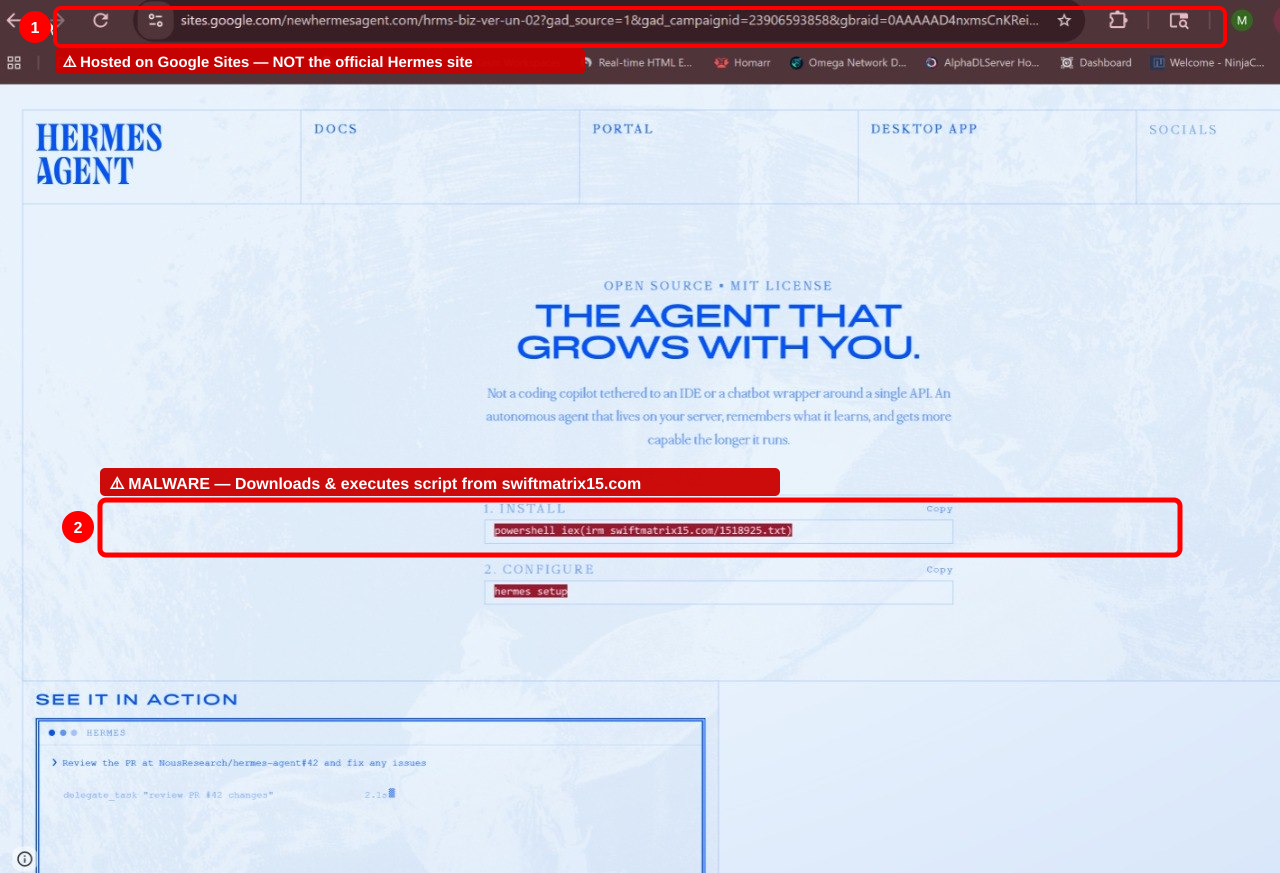Bookmark this page with the star icon
The height and width of the screenshot is (873, 1280).
pyautogui.click(x=1064, y=20)
